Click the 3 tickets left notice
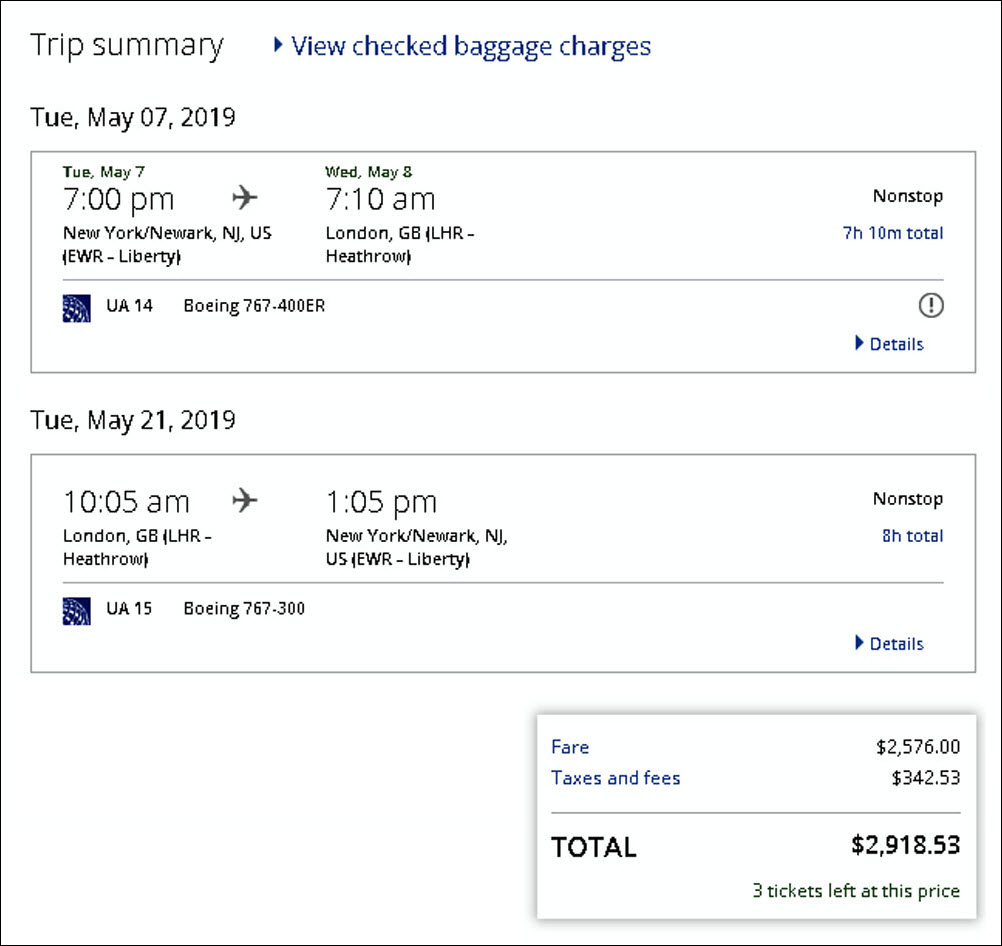The width and height of the screenshot is (1002, 946). (855, 890)
